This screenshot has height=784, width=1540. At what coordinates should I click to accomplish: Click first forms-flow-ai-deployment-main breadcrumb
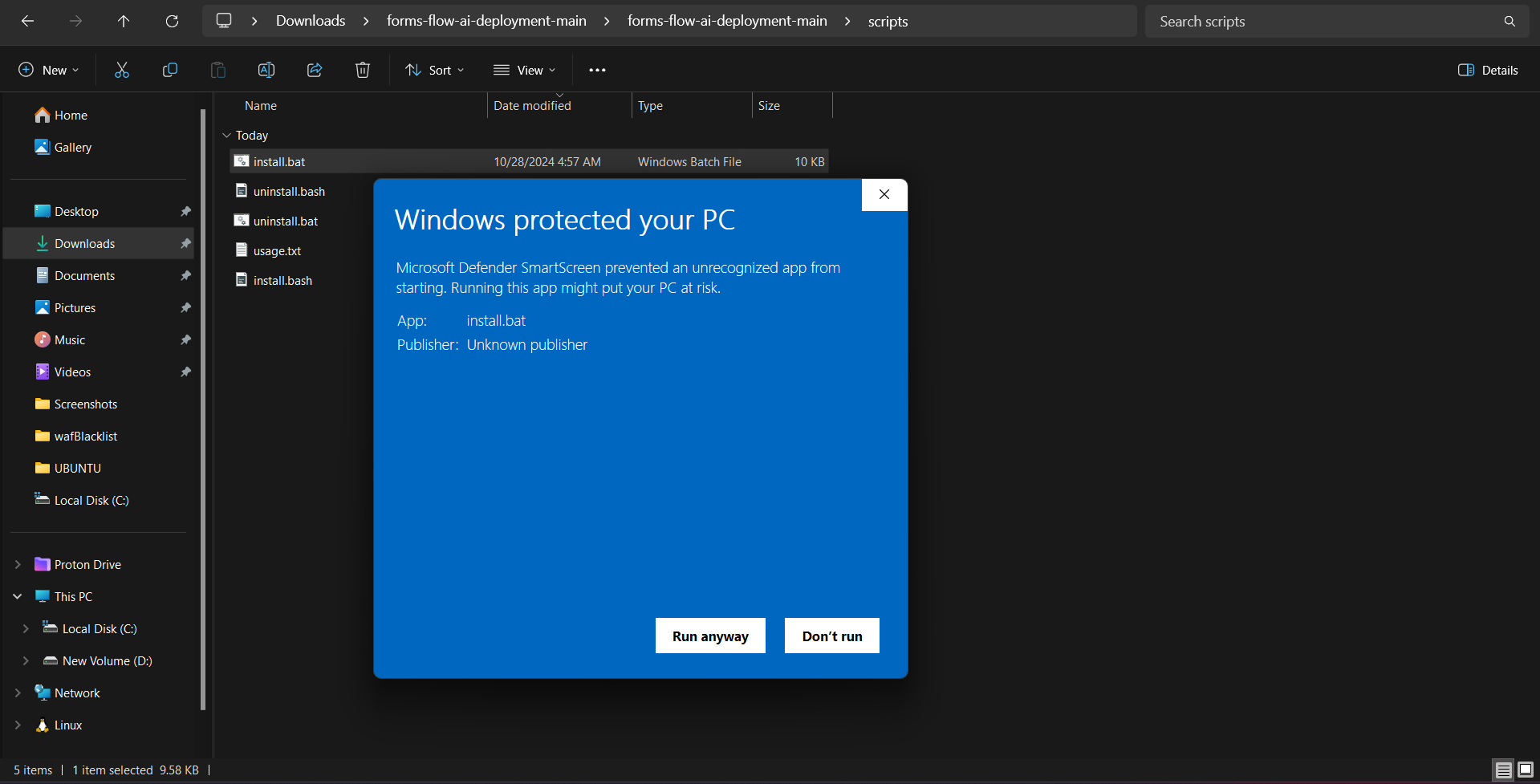[x=486, y=21]
